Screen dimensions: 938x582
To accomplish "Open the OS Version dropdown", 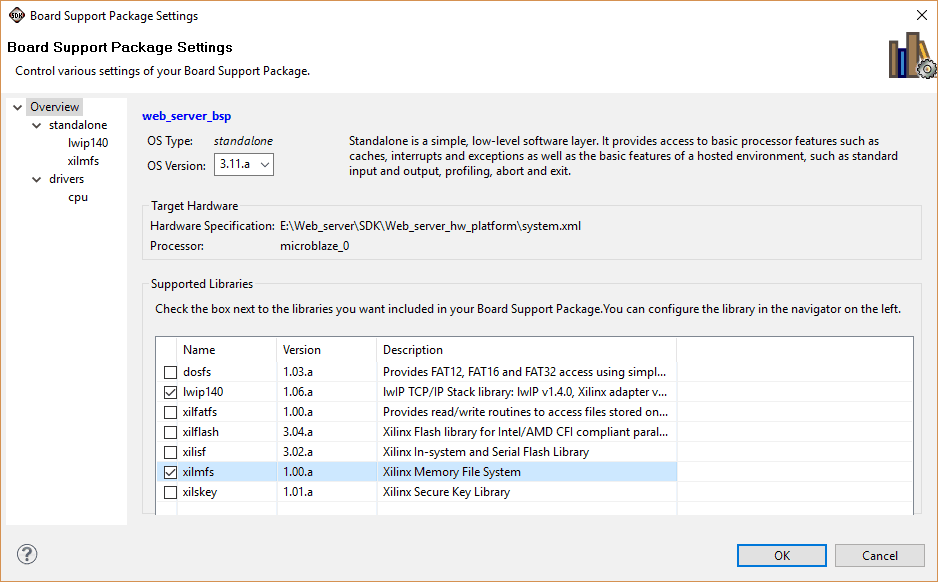I will point(244,165).
